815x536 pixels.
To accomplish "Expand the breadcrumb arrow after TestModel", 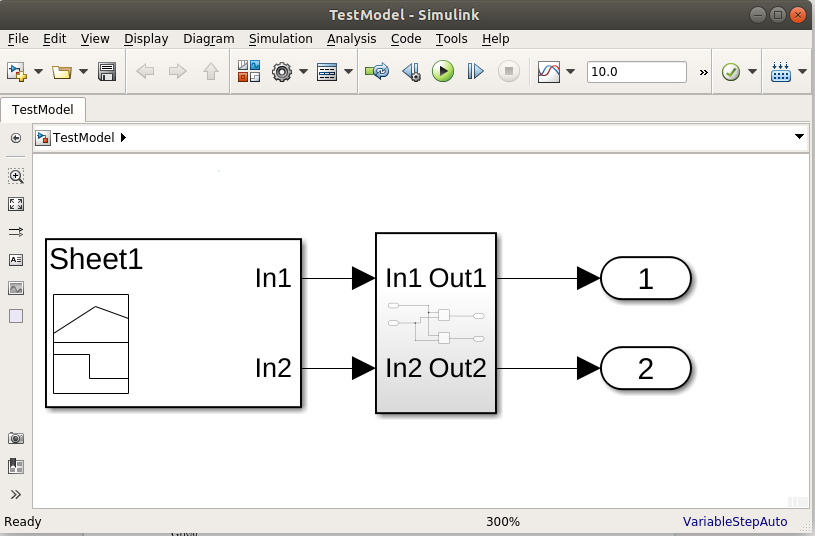I will coord(123,138).
